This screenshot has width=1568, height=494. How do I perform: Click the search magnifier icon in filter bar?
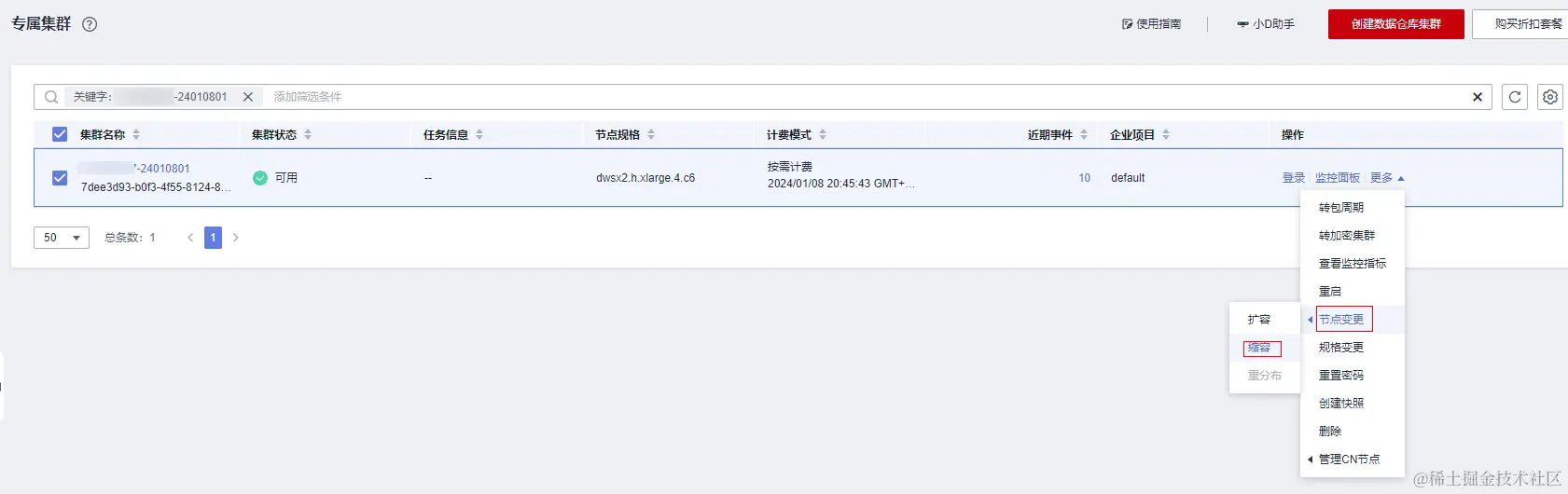pyautogui.click(x=51, y=97)
